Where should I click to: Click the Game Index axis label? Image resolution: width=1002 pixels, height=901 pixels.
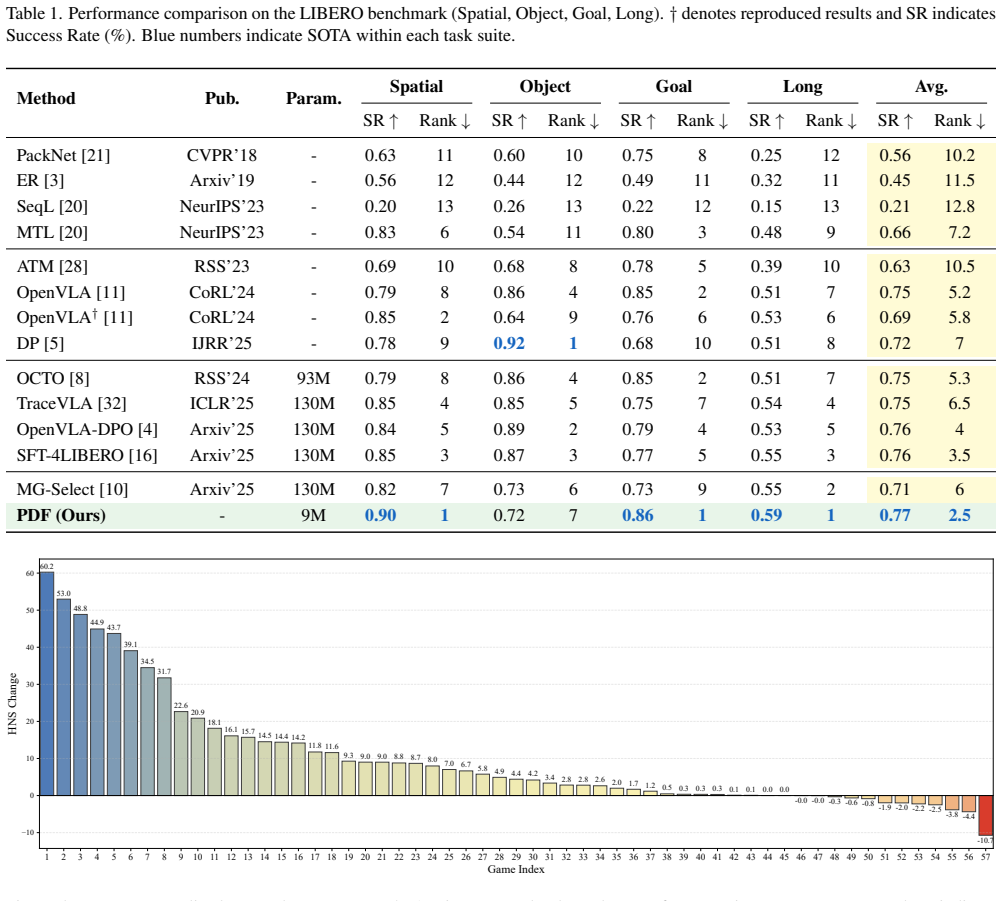516,869
